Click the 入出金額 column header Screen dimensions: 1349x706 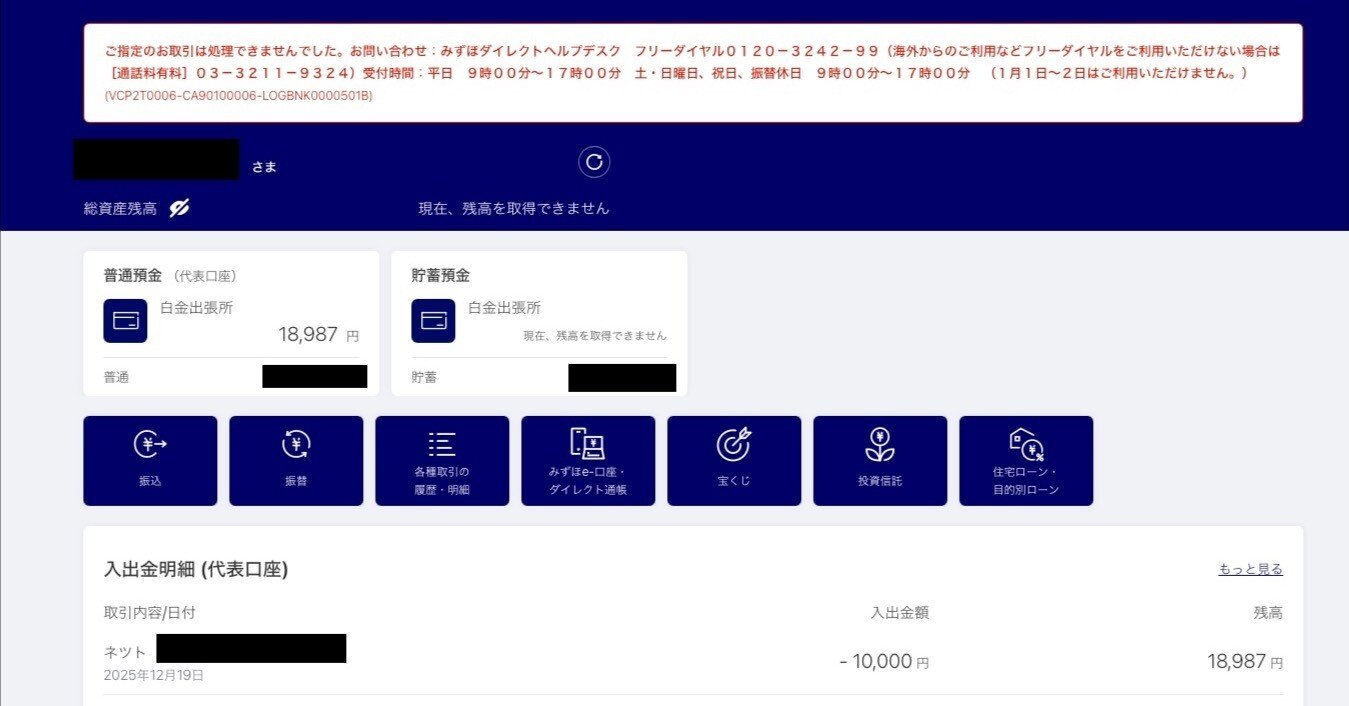[x=900, y=612]
